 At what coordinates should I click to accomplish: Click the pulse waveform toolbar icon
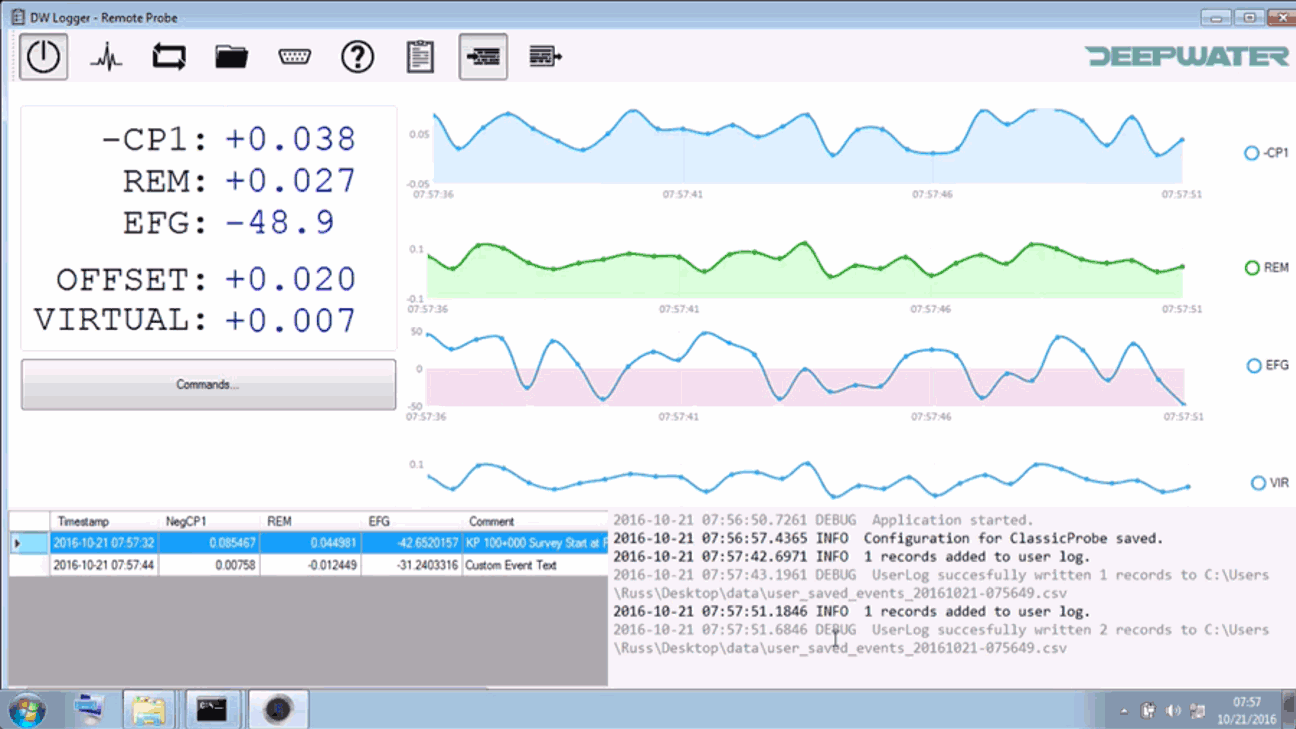pos(106,57)
